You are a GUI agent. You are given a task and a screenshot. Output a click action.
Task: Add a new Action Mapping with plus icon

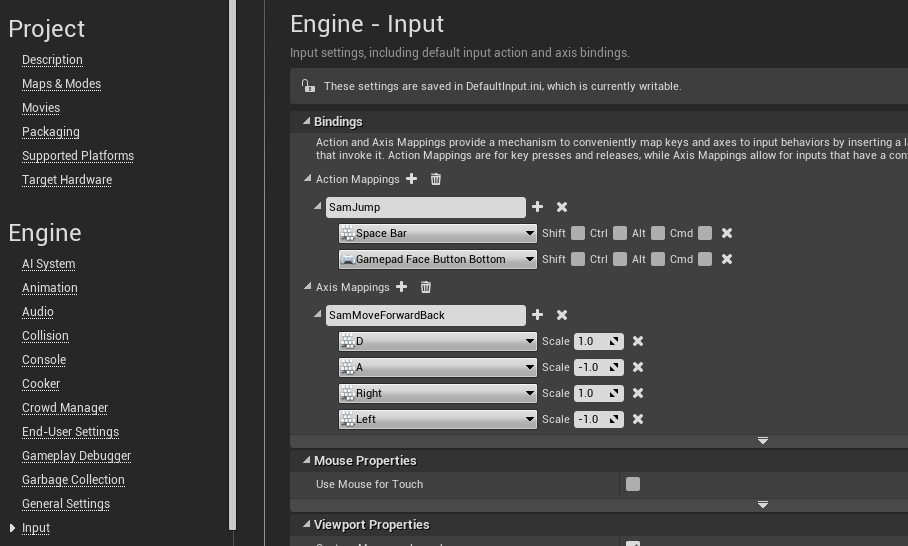(412, 179)
